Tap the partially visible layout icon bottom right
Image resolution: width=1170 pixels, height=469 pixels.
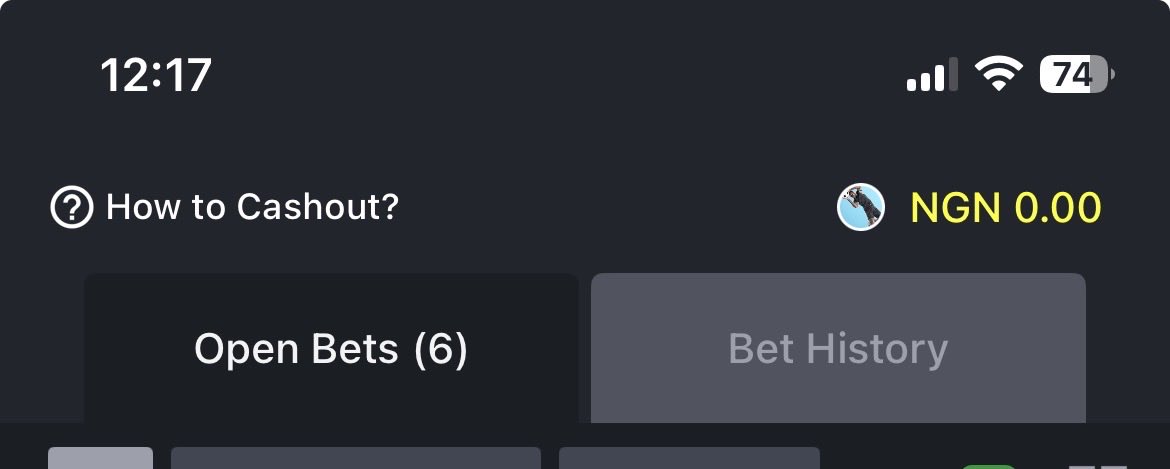tap(1097, 466)
